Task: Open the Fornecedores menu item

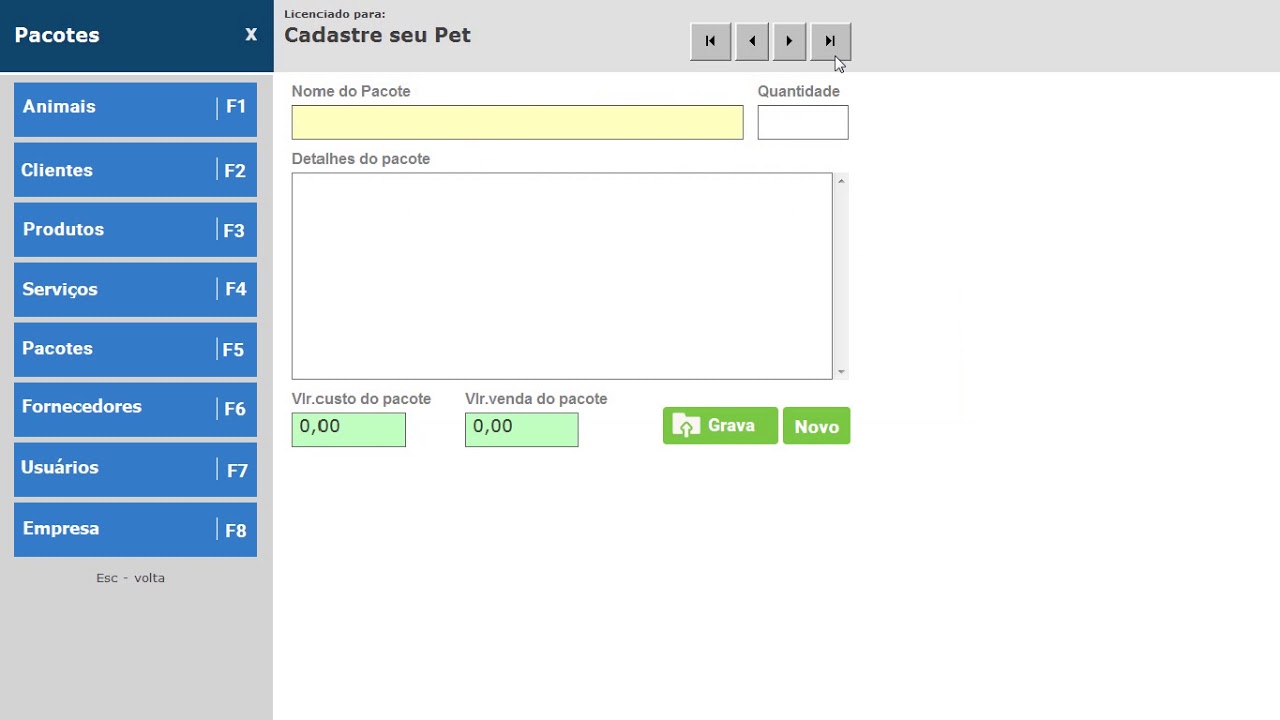Action: [x=135, y=408]
